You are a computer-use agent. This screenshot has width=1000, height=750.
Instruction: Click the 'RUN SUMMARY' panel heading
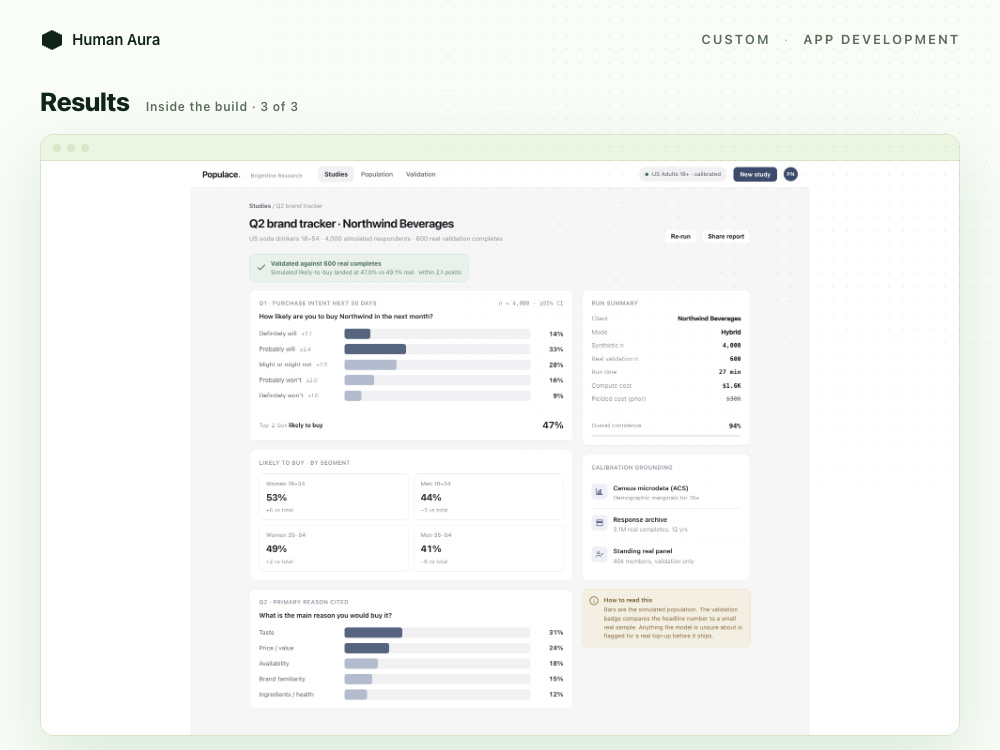(614, 303)
